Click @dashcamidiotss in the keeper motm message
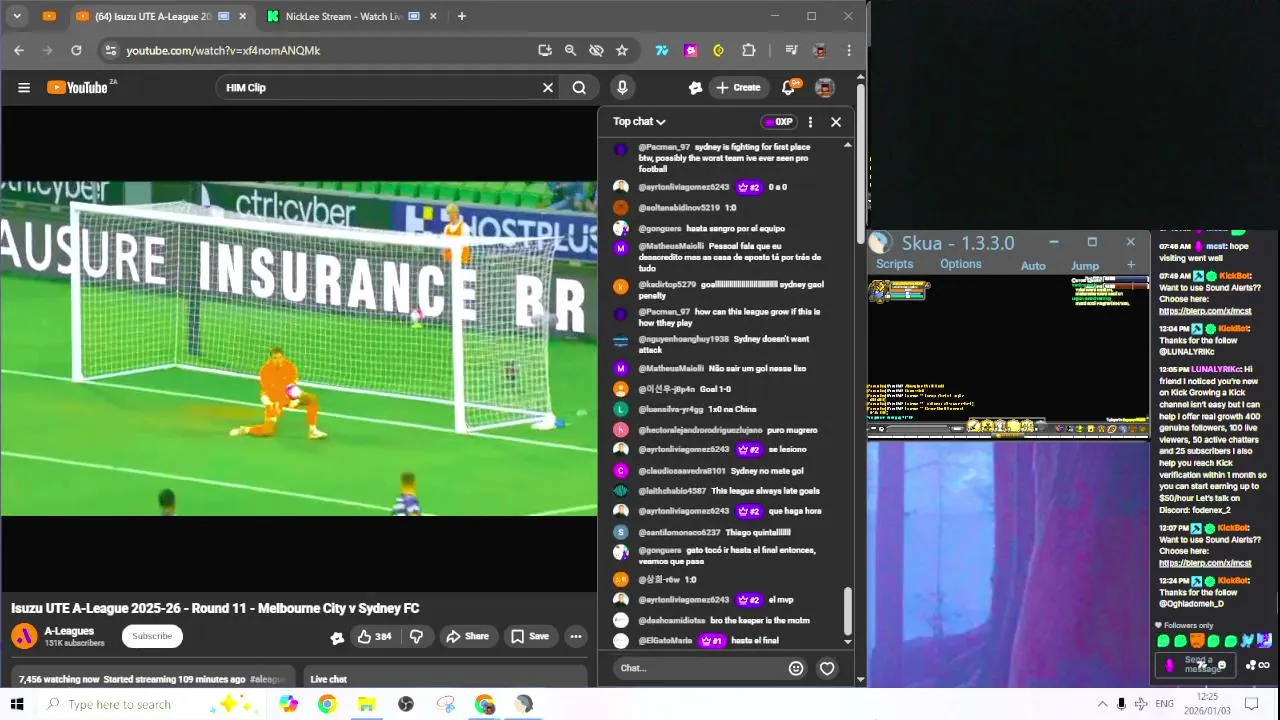 [x=672, y=620]
